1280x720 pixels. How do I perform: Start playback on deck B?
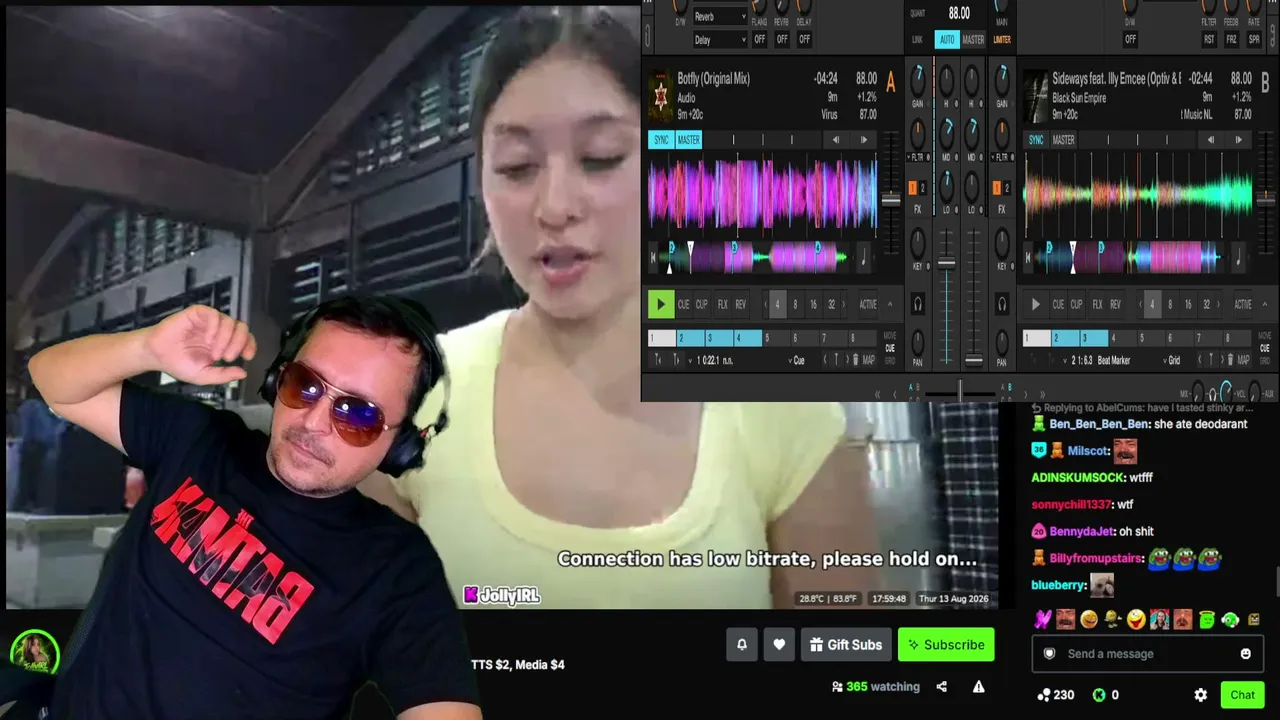(1035, 305)
